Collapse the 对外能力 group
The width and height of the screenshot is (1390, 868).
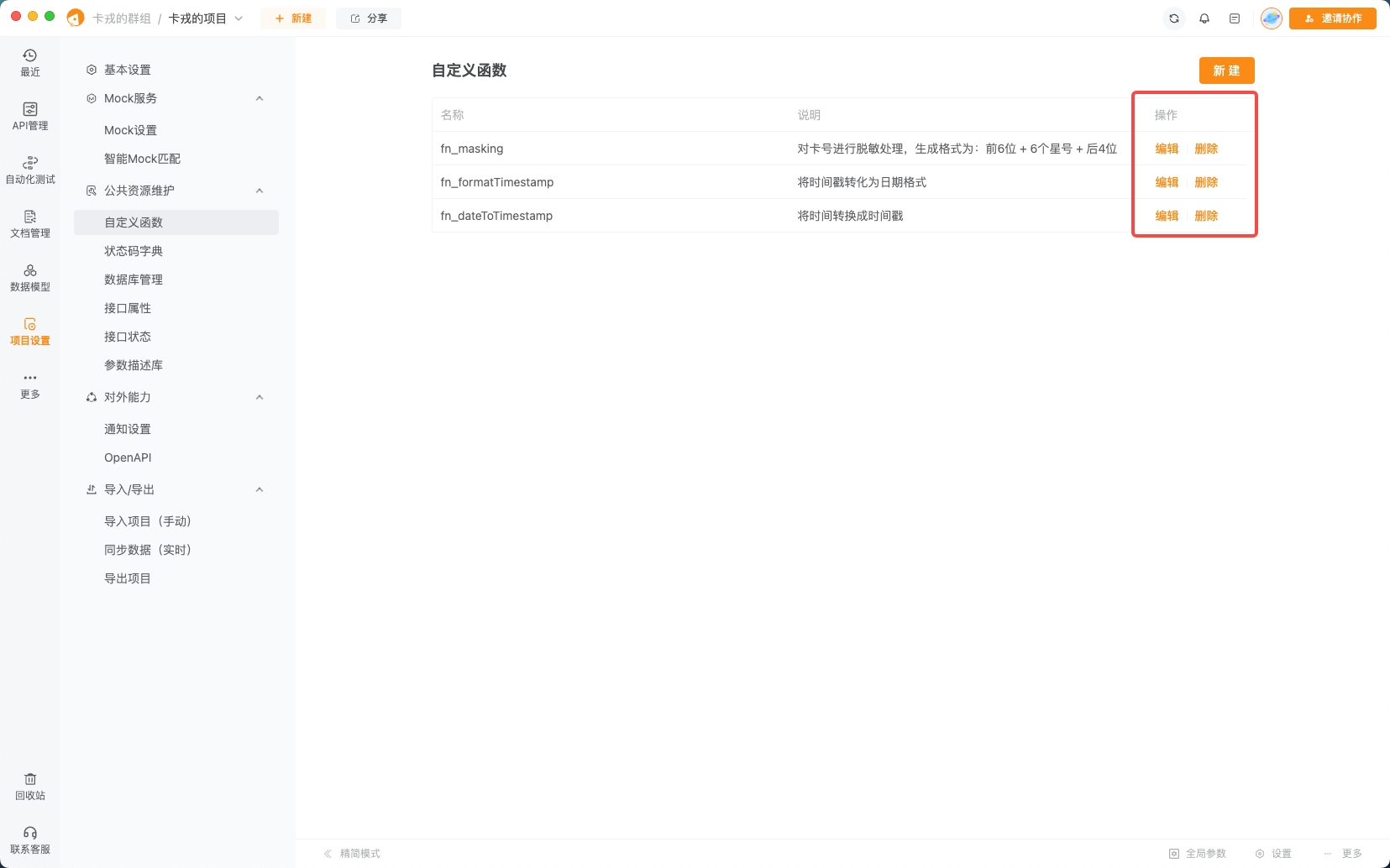260,397
